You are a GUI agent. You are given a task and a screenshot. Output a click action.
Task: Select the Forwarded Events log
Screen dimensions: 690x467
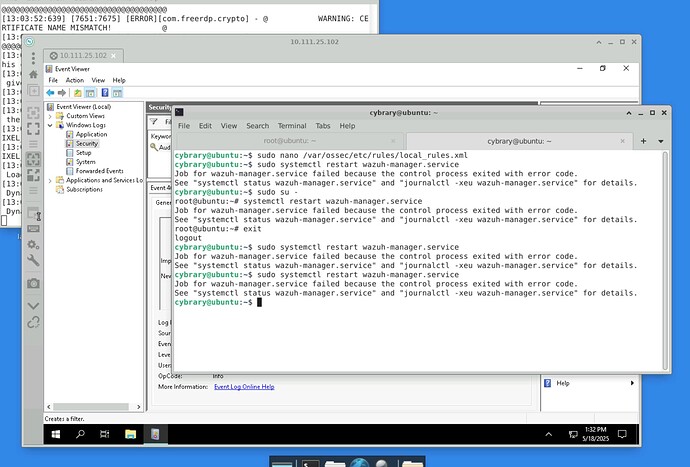click(x=99, y=171)
